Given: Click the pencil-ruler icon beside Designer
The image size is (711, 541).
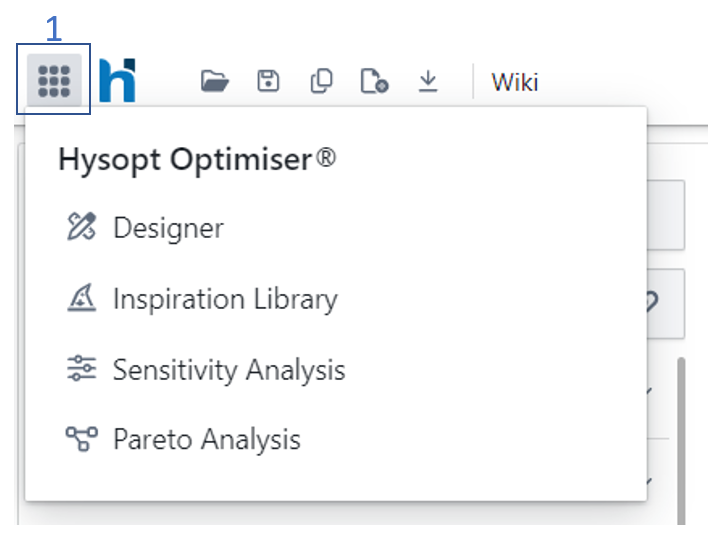Looking at the screenshot, I should [x=80, y=227].
